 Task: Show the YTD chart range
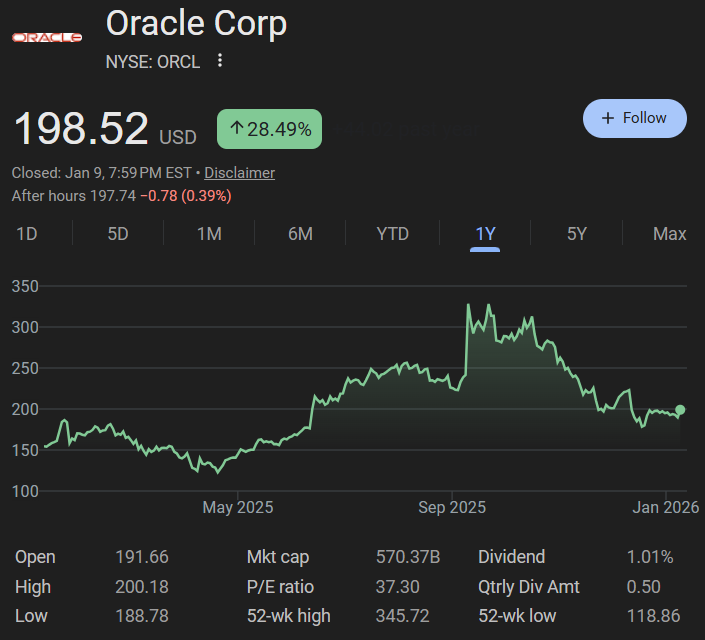click(392, 234)
